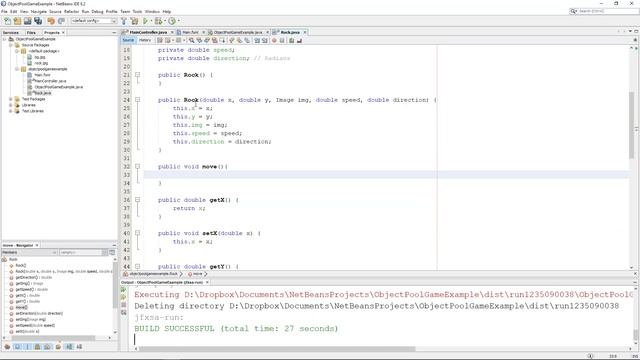Select Main.fxml in Projects tree
Image resolution: width=640 pixels, height=360 pixels.
coord(42,75)
